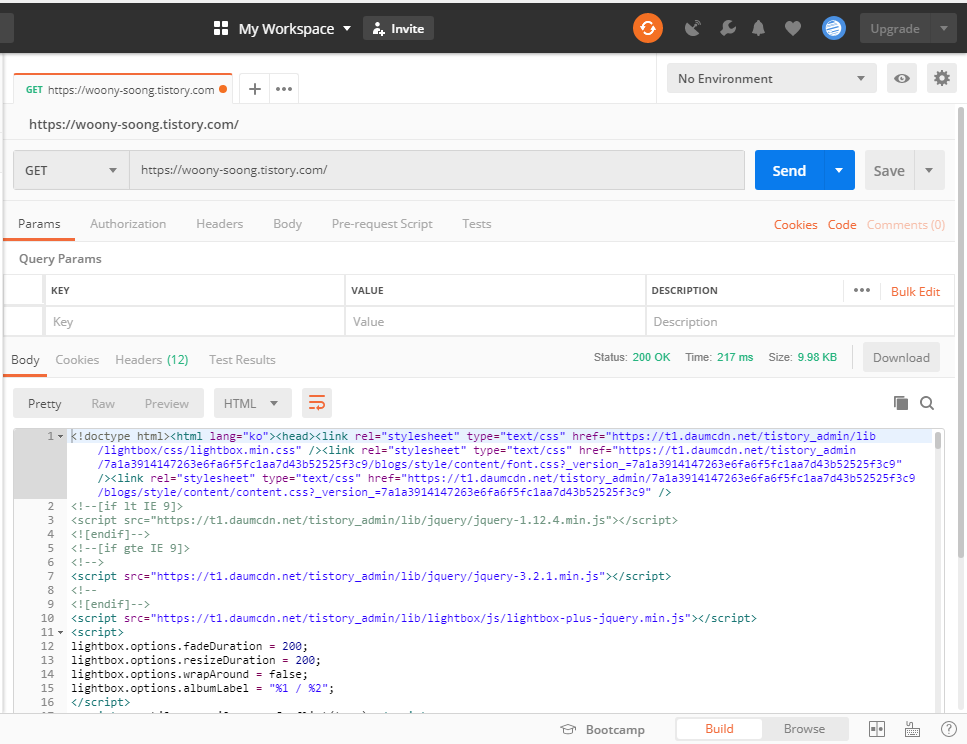This screenshot has height=744, width=967.
Task: Open the notifications bell icon
Action: (759, 28)
